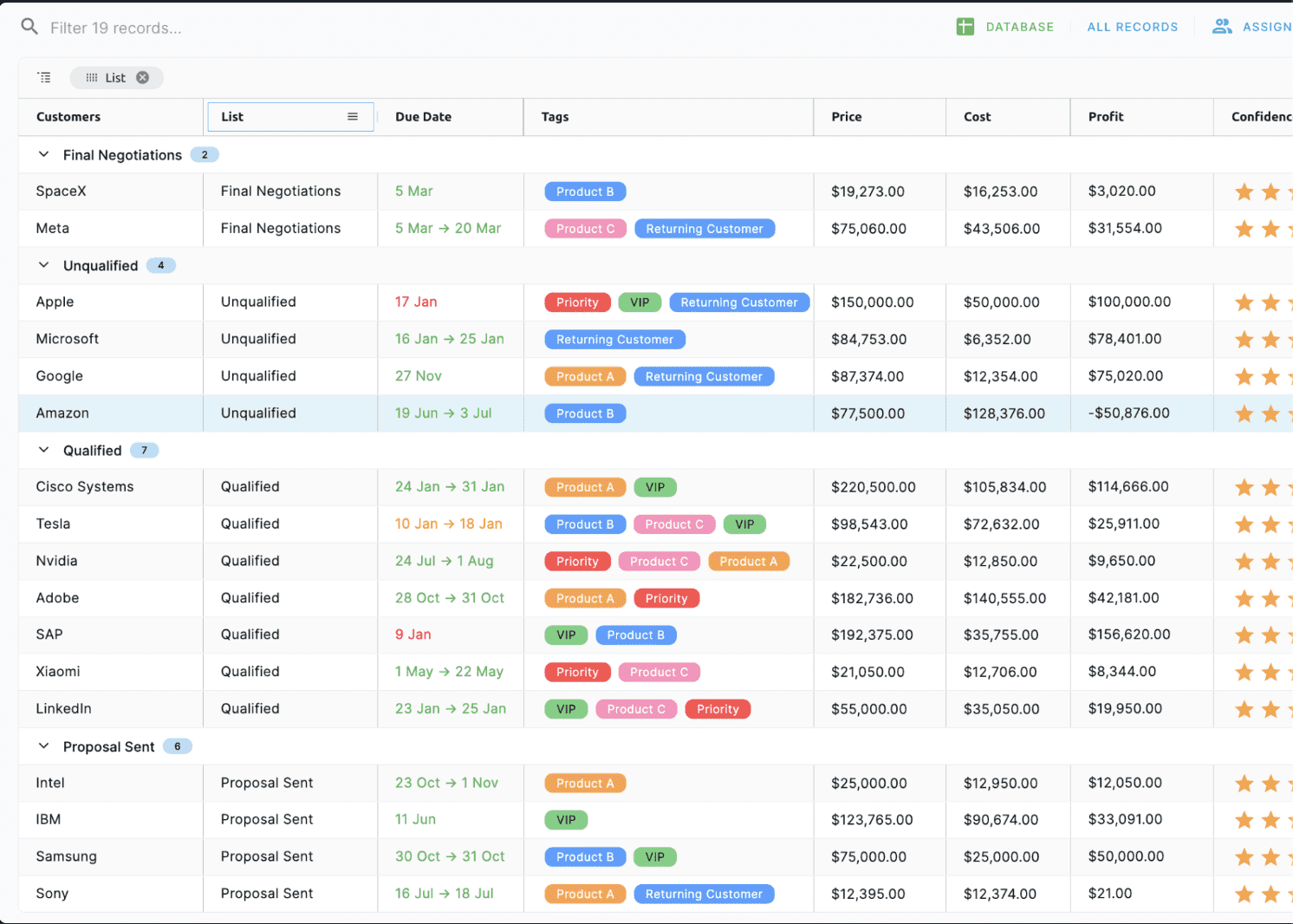Image resolution: width=1293 pixels, height=924 pixels.
Task: Click the -$50,876.00 profit value
Action: pyautogui.click(x=1128, y=413)
